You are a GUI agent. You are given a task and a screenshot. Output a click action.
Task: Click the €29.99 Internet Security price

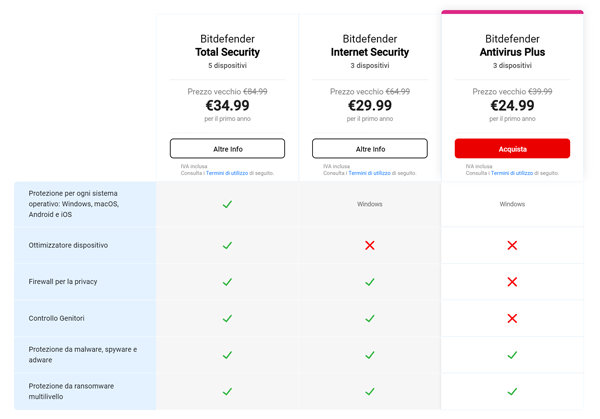point(370,106)
